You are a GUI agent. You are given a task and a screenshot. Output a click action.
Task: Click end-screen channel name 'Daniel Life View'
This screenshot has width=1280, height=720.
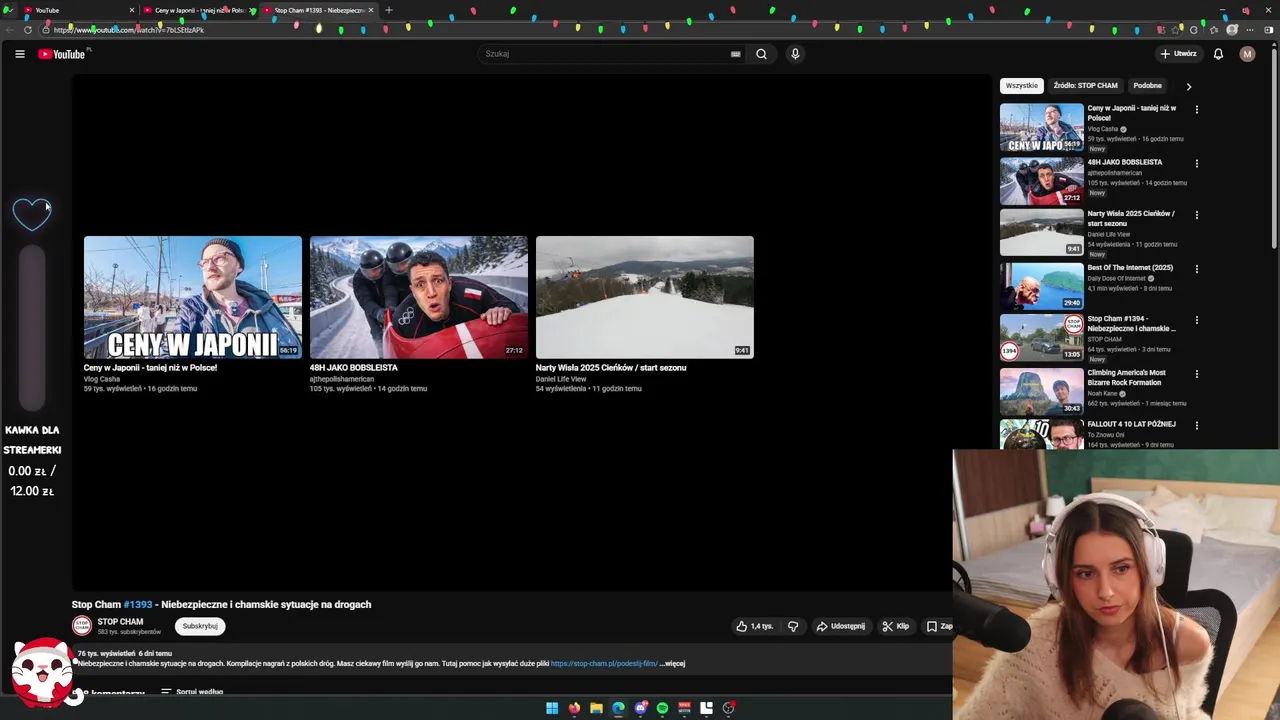coord(561,379)
